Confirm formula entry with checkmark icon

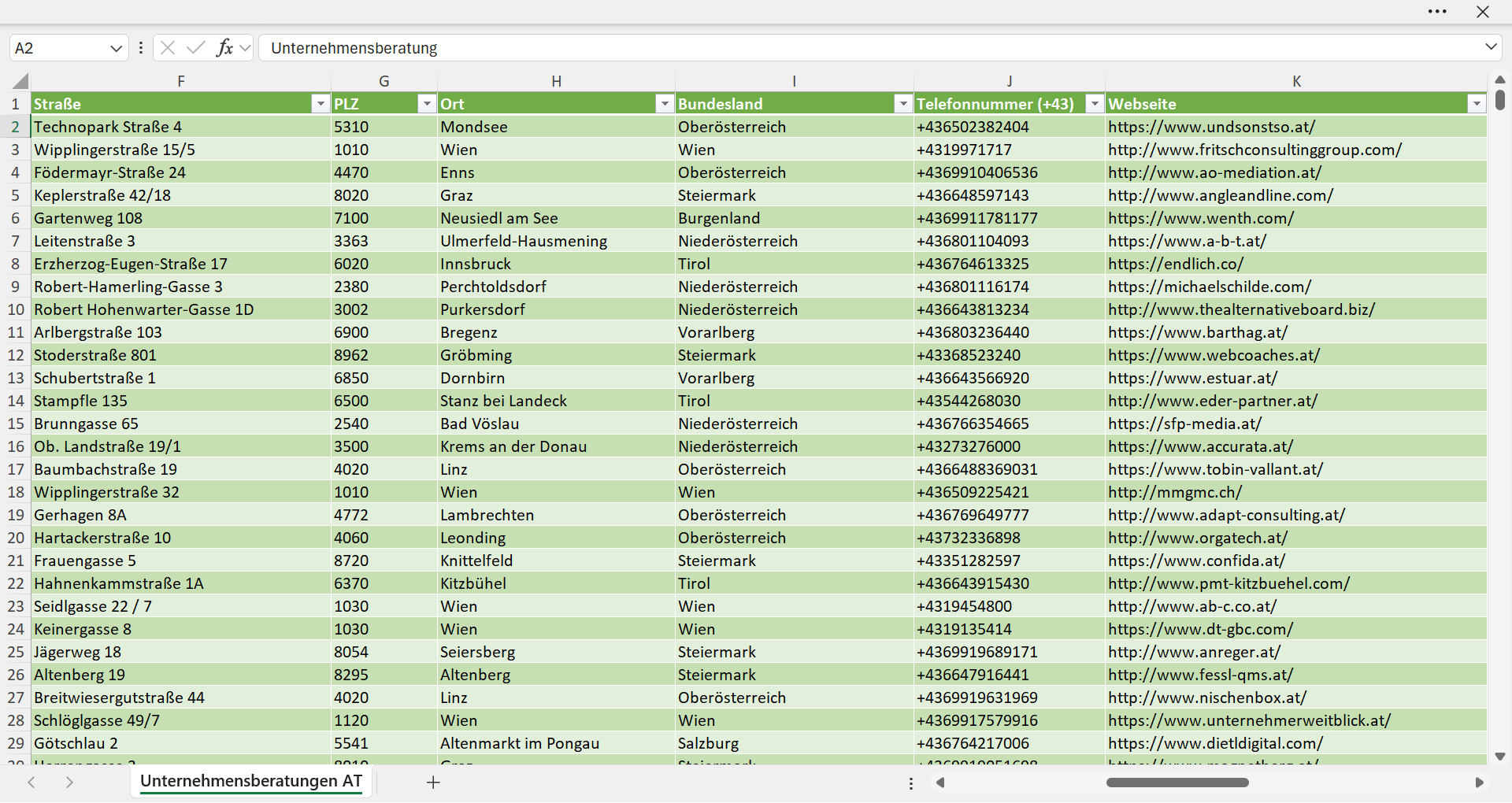click(x=195, y=48)
